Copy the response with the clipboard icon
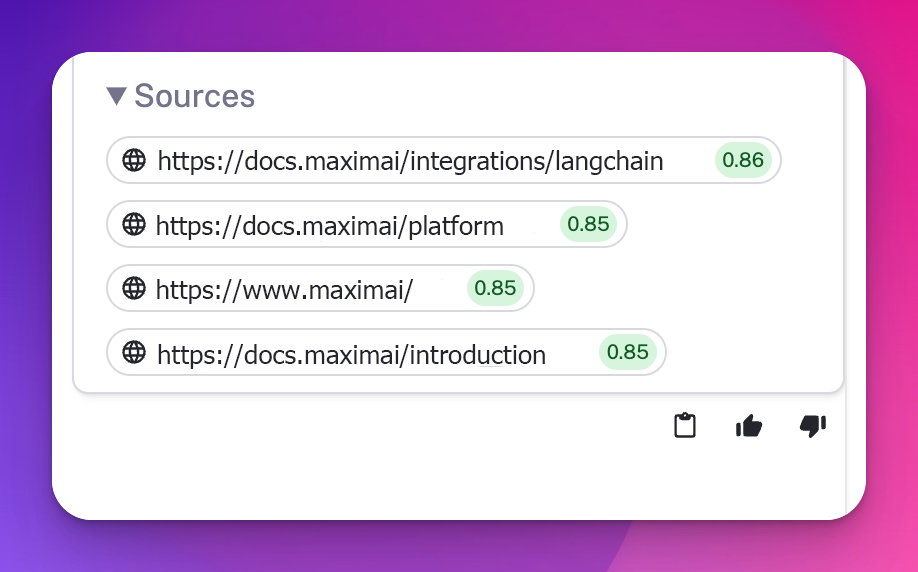The width and height of the screenshot is (918, 572). [684, 426]
